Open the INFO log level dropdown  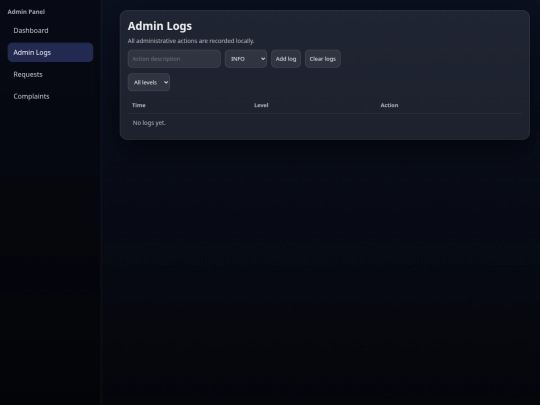point(246,59)
